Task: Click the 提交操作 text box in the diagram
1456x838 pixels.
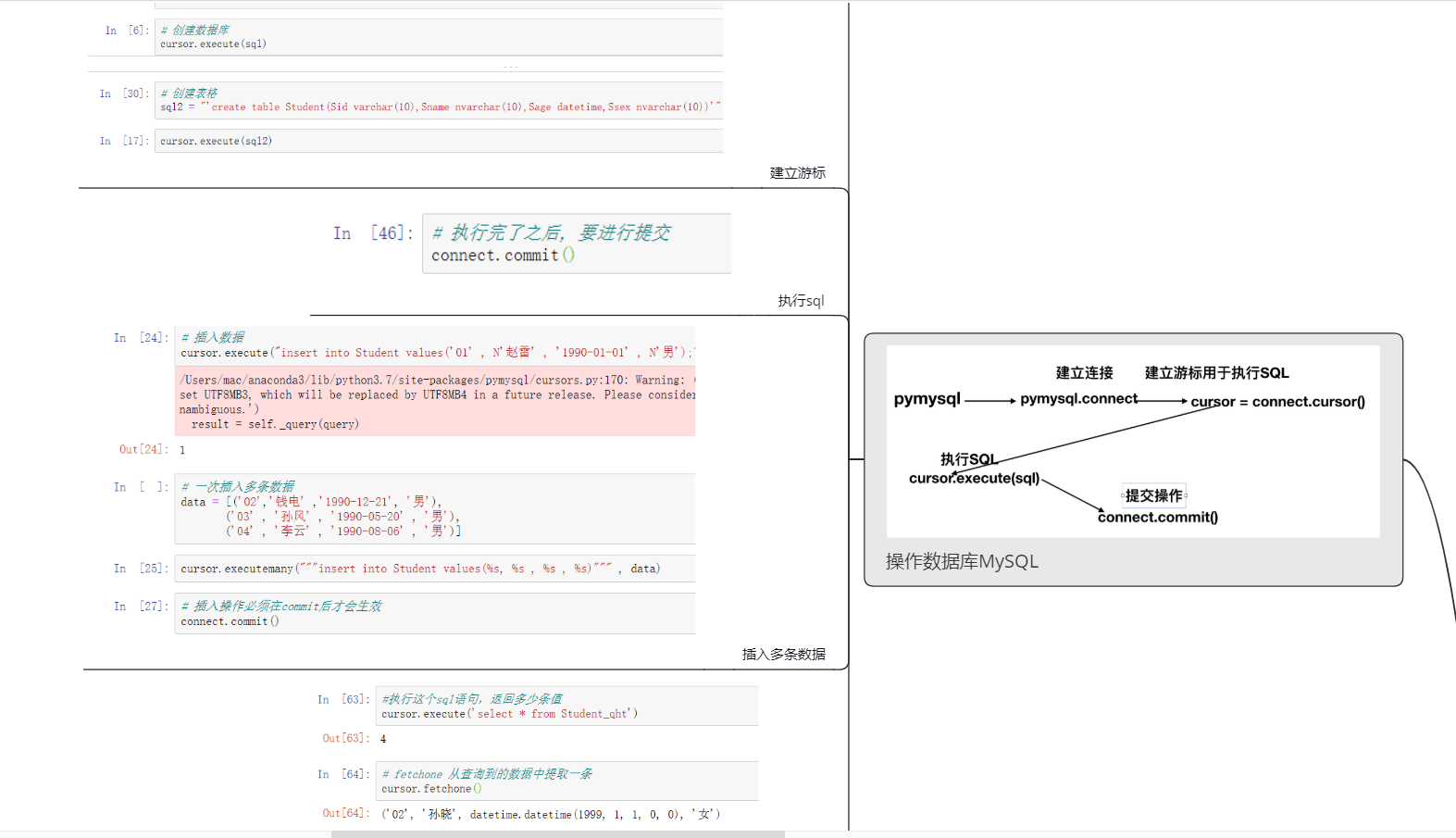Action: [1153, 495]
